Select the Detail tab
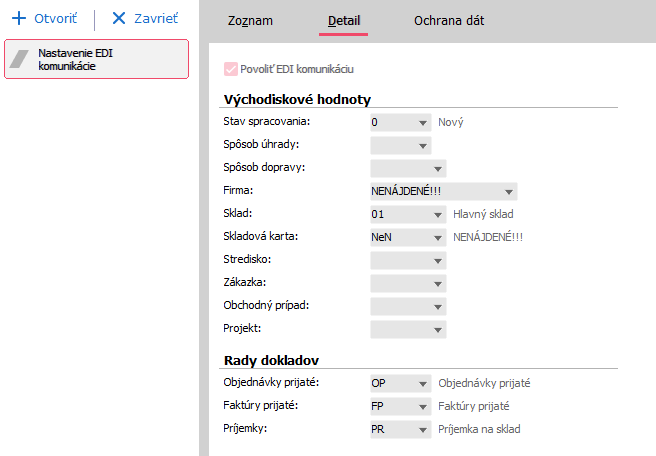Screen dimensions: 656x456 343,20
